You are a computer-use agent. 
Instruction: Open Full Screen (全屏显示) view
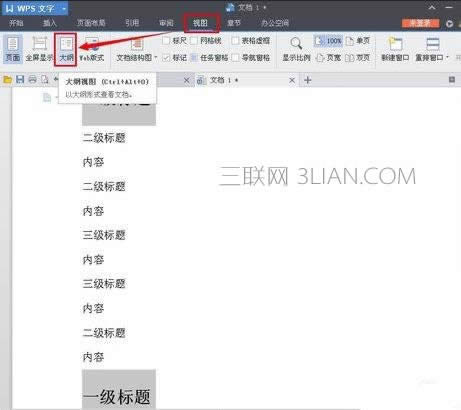39,49
